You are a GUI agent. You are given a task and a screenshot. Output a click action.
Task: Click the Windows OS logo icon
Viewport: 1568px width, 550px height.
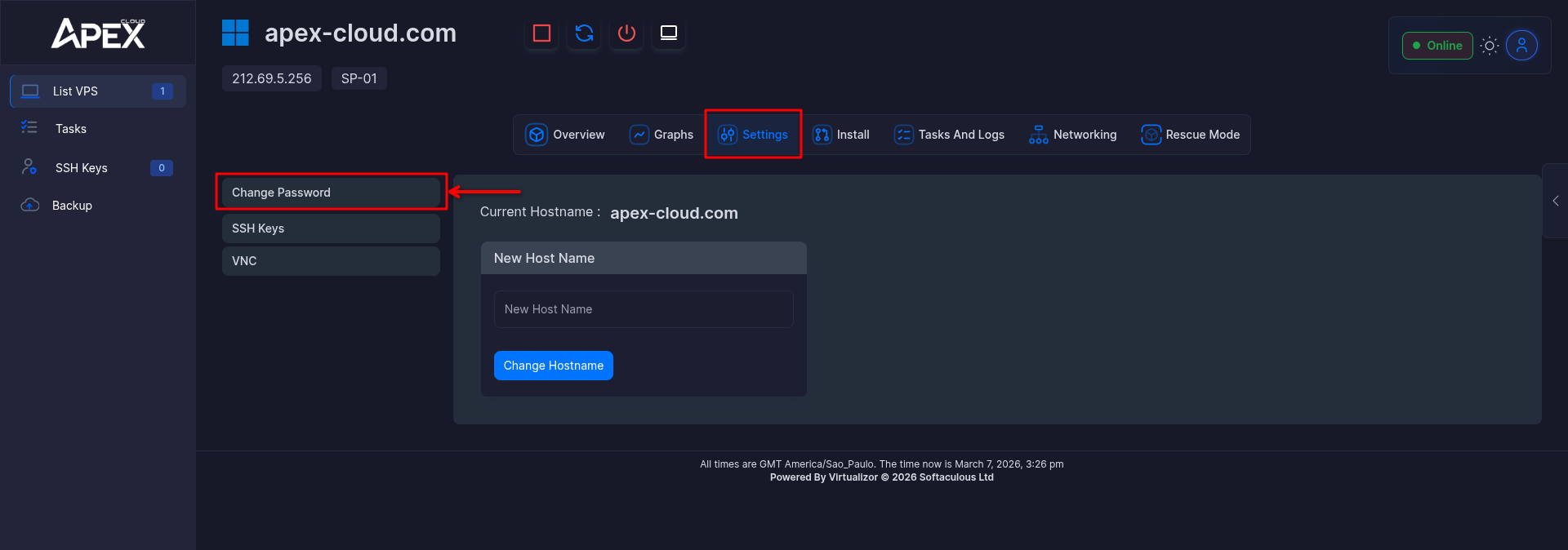pyautogui.click(x=235, y=33)
